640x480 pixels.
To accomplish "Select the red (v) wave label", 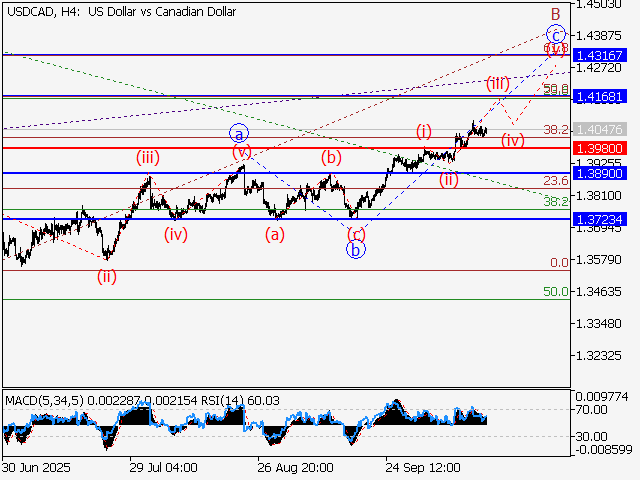I will pos(242,152).
